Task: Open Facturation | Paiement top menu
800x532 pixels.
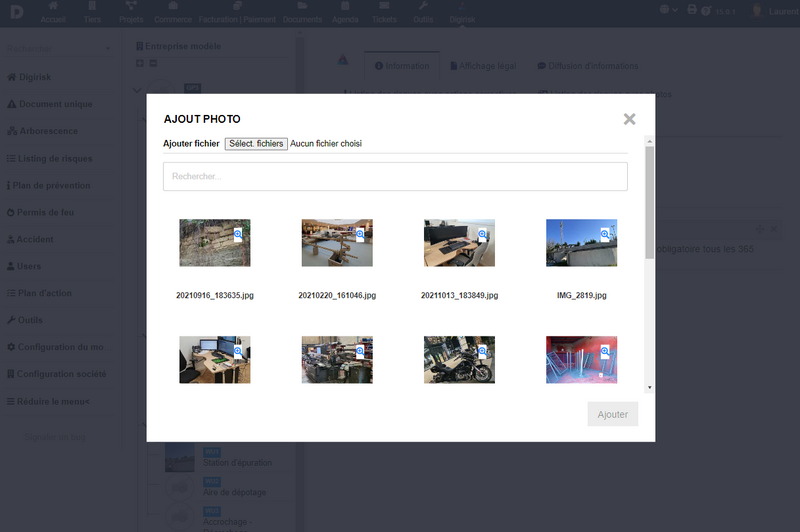Action: pos(237,13)
